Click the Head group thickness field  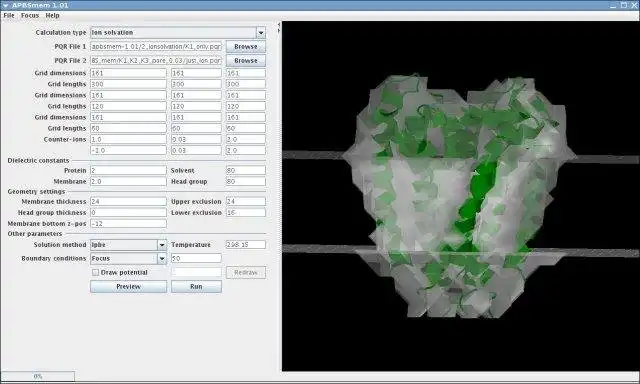pos(128,213)
